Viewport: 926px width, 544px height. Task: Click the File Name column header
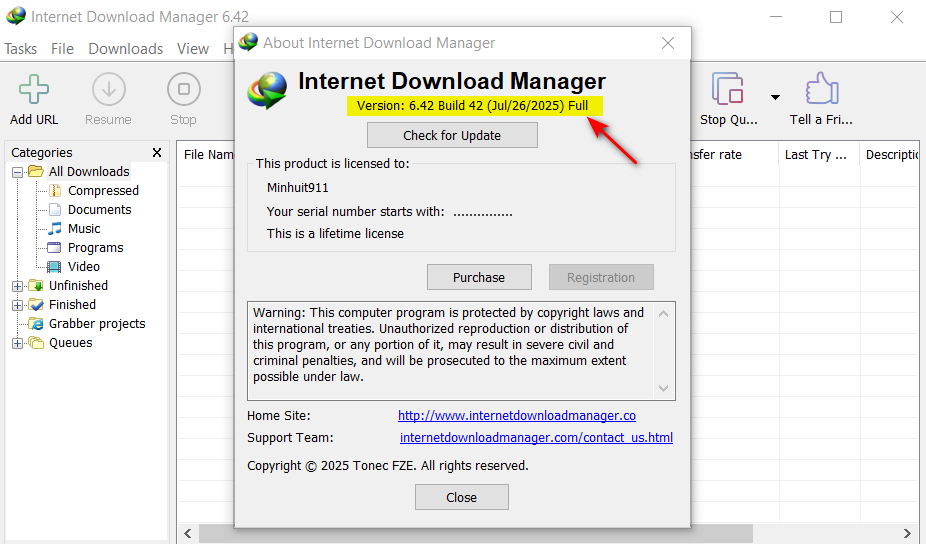[208, 155]
